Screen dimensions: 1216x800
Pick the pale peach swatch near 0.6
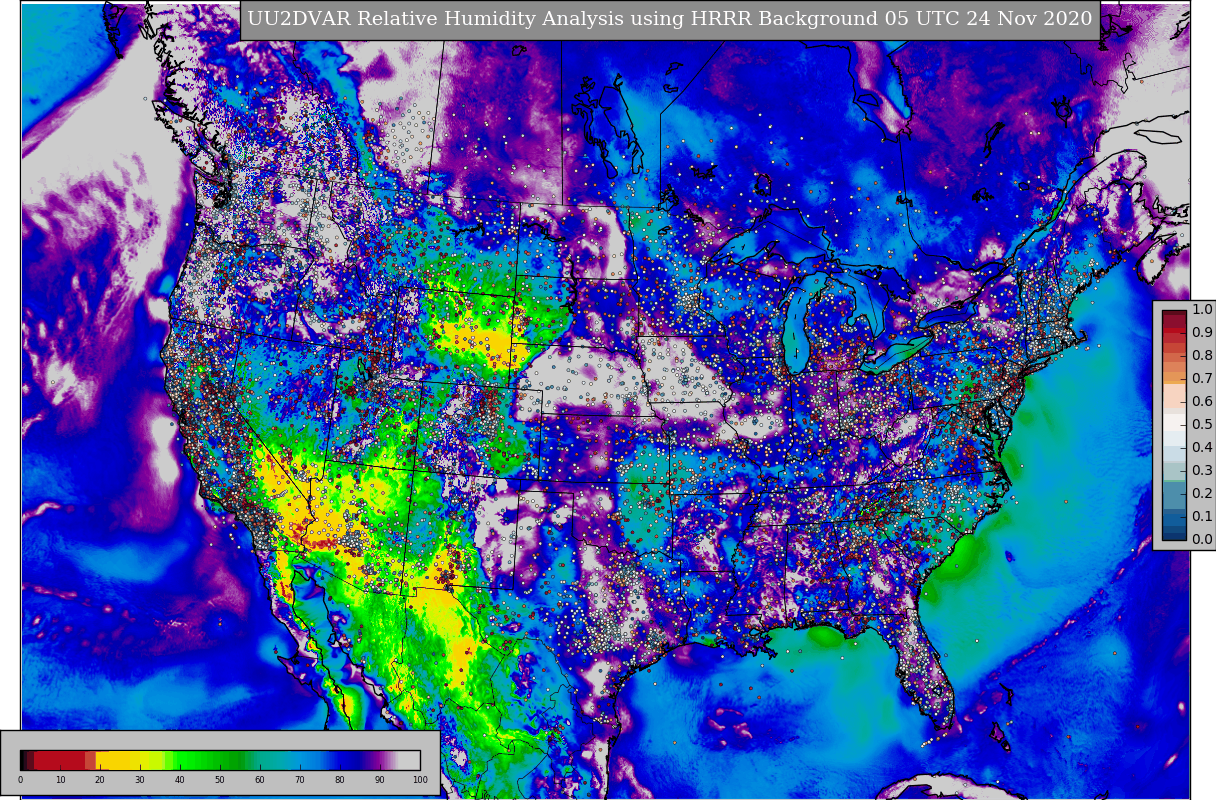click(x=1174, y=396)
